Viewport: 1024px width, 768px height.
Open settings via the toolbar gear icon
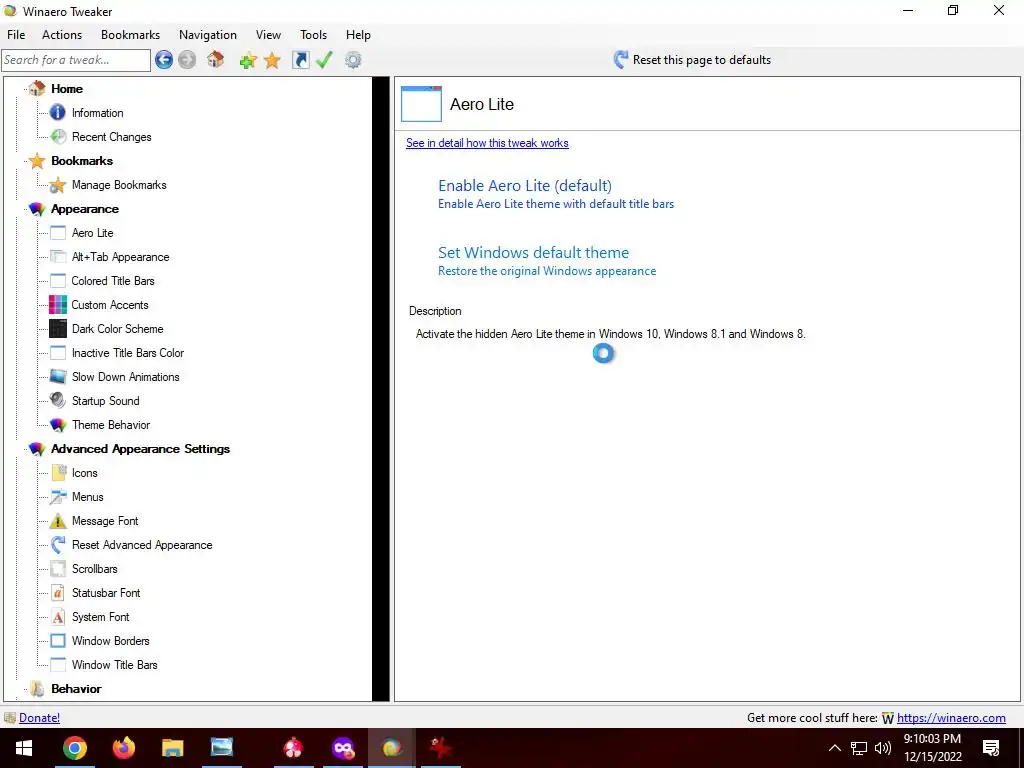(x=353, y=60)
